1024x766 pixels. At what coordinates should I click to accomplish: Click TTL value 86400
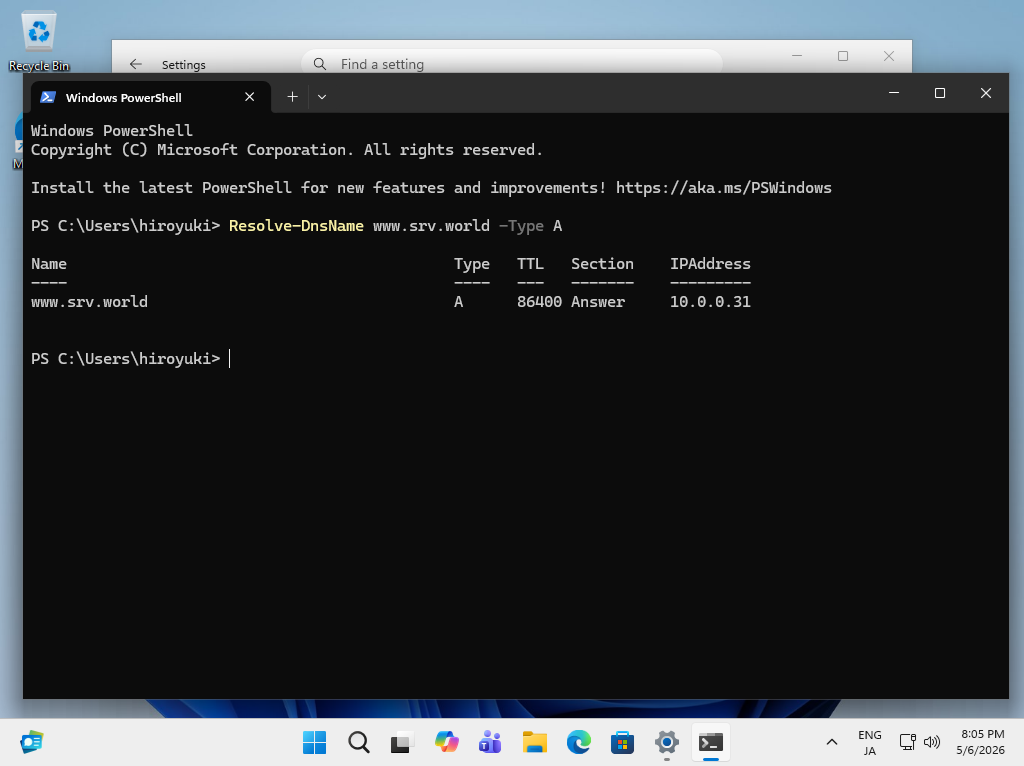click(539, 302)
